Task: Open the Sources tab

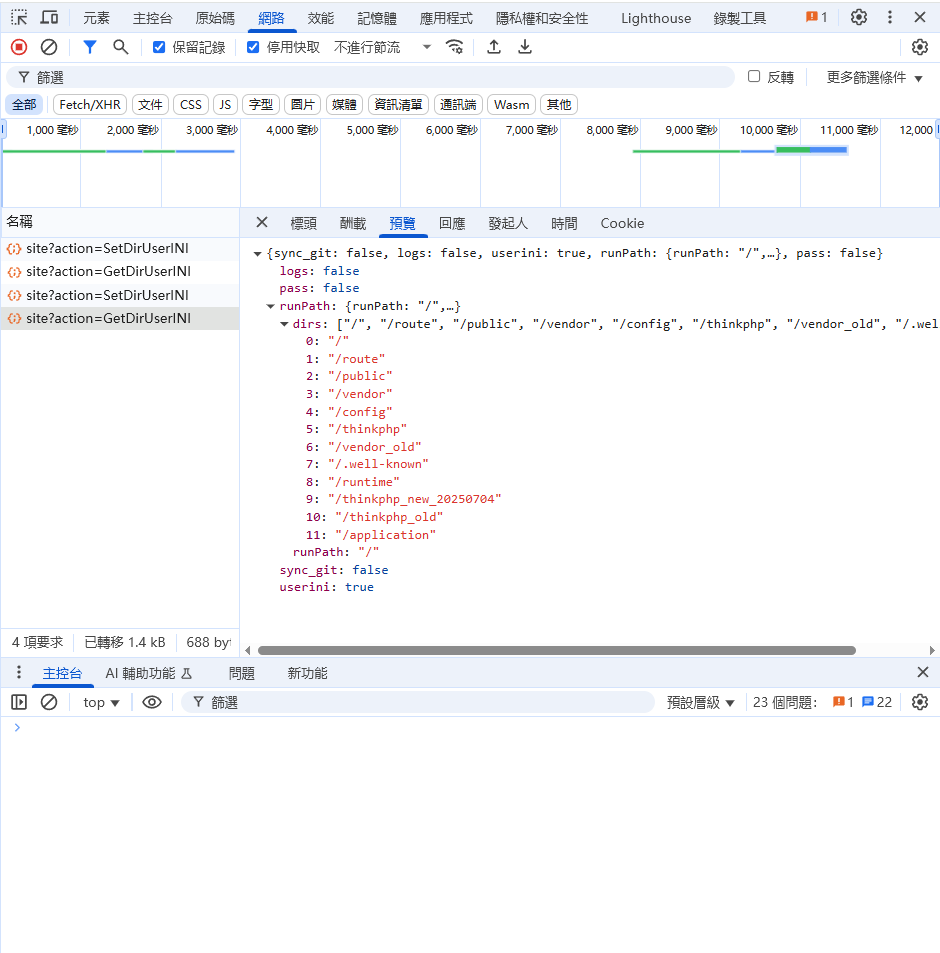Action: tap(215, 18)
